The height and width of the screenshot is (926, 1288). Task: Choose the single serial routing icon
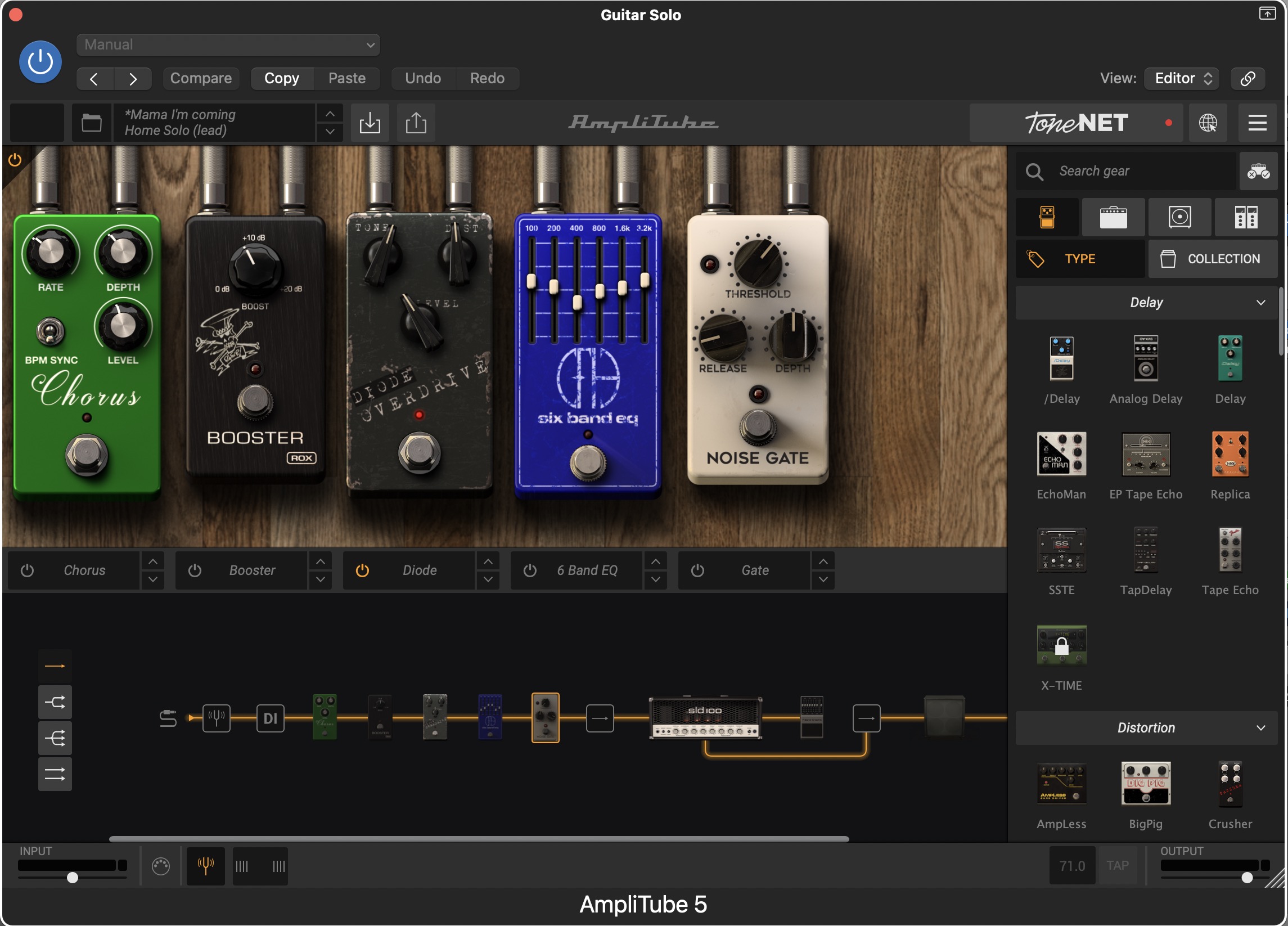point(55,667)
